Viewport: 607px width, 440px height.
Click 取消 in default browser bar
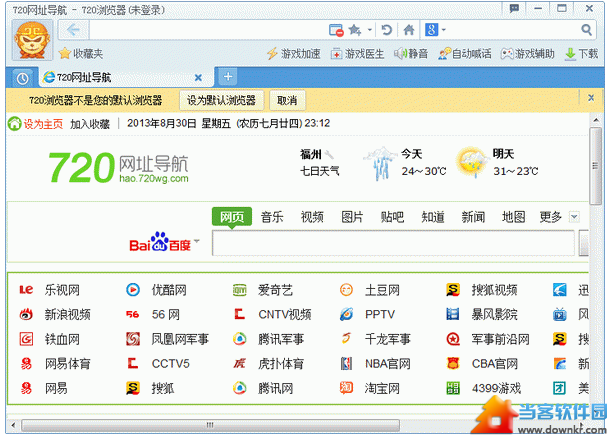pos(287,101)
